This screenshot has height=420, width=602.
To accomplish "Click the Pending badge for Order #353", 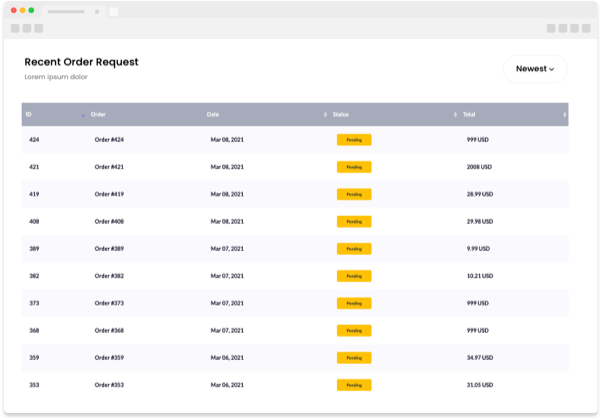I will coord(354,384).
